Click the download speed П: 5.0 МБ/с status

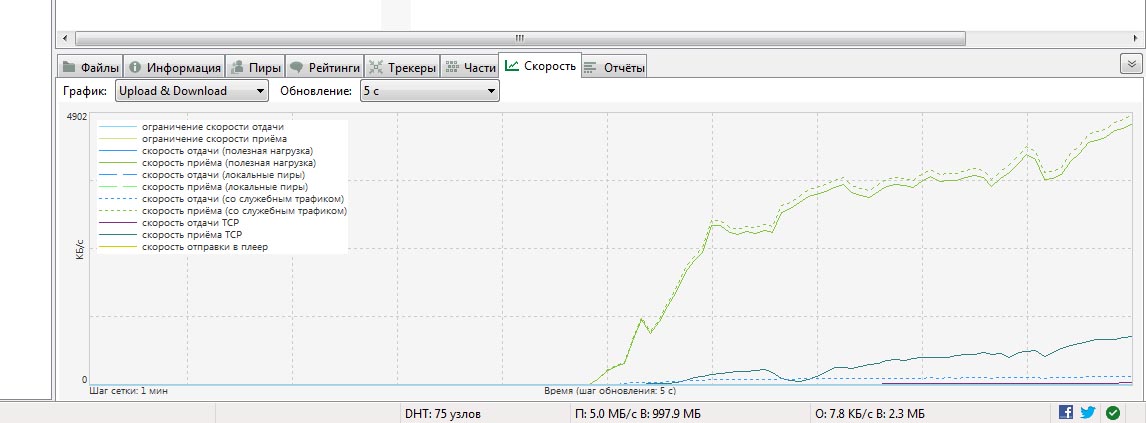pos(638,414)
